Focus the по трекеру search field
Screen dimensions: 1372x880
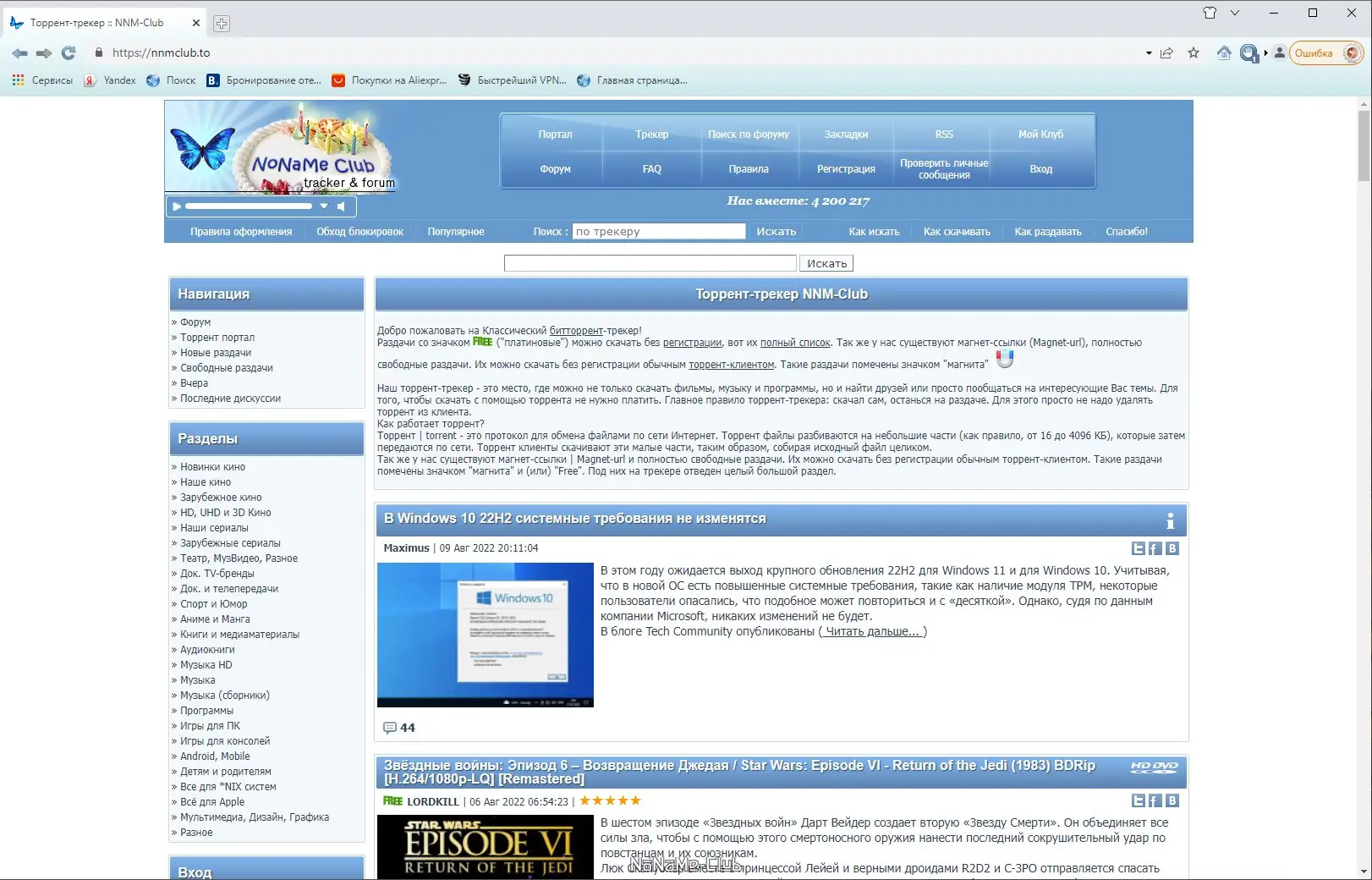click(659, 232)
